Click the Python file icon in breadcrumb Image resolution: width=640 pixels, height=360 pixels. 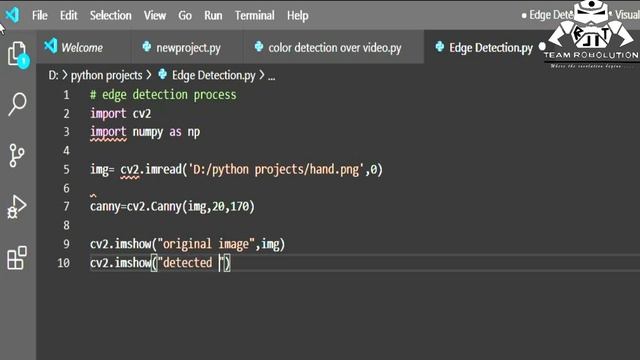[162, 74]
